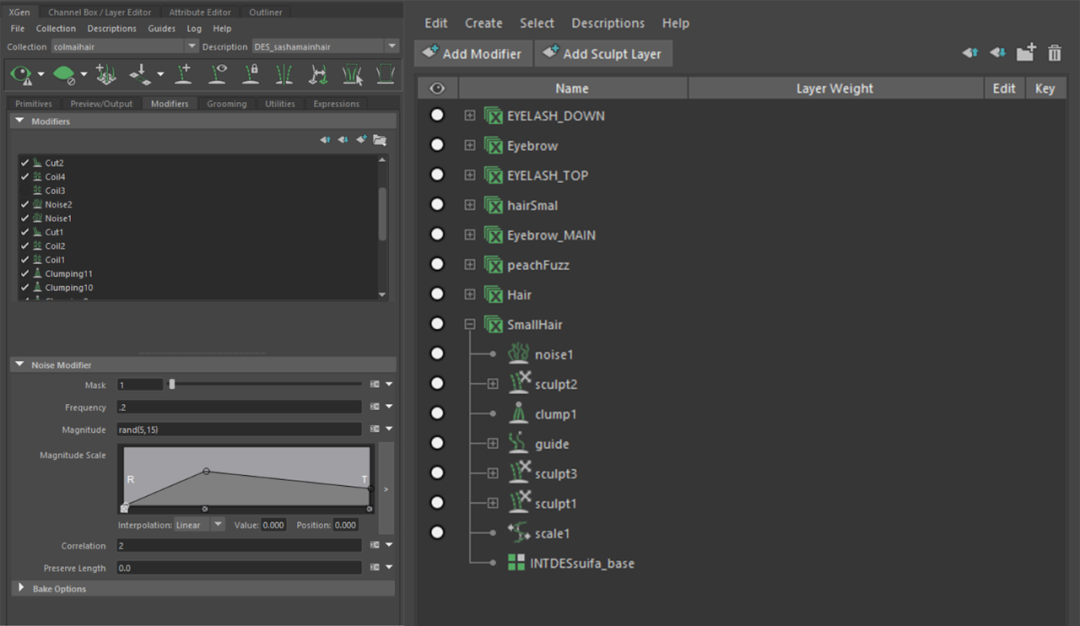Screen dimensions: 1080x626
Task: Click the guide flip arrows icon
Action: click(x=318, y=74)
